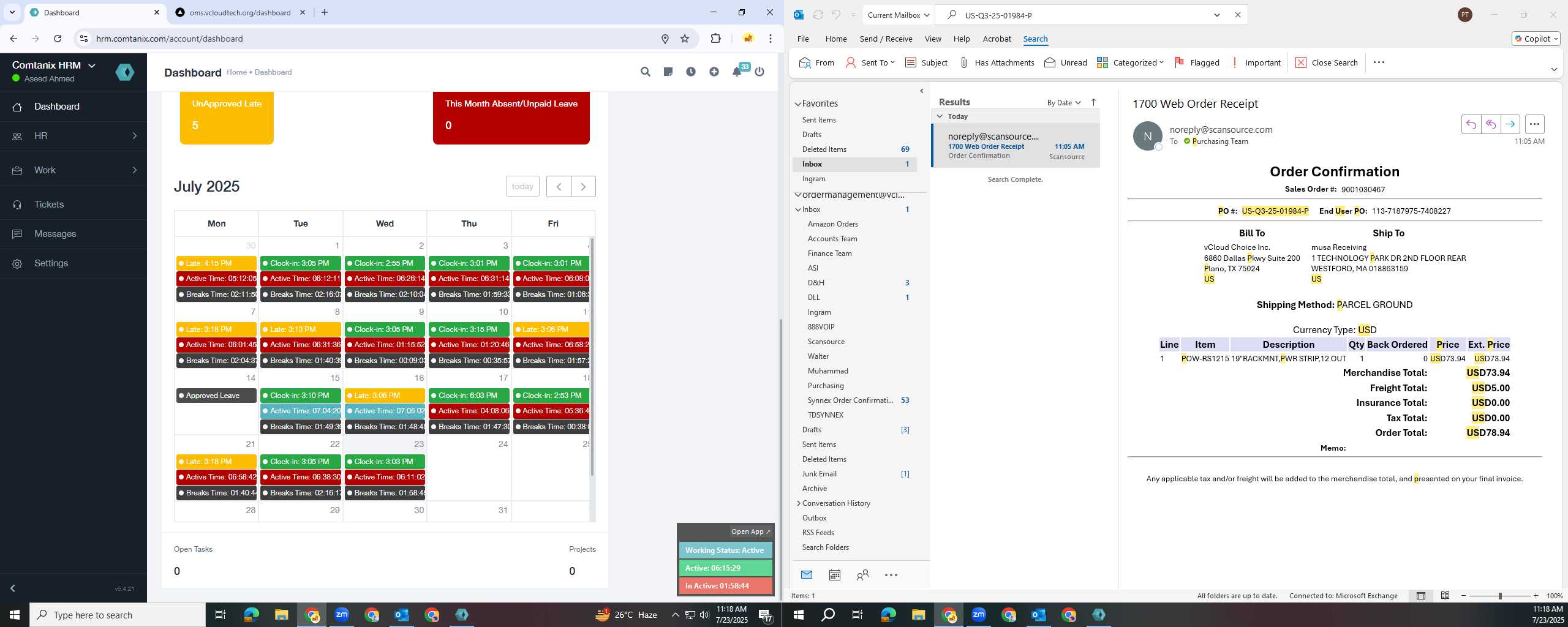Open the File menu in Outlook
The image size is (1568, 627).
click(x=803, y=39)
